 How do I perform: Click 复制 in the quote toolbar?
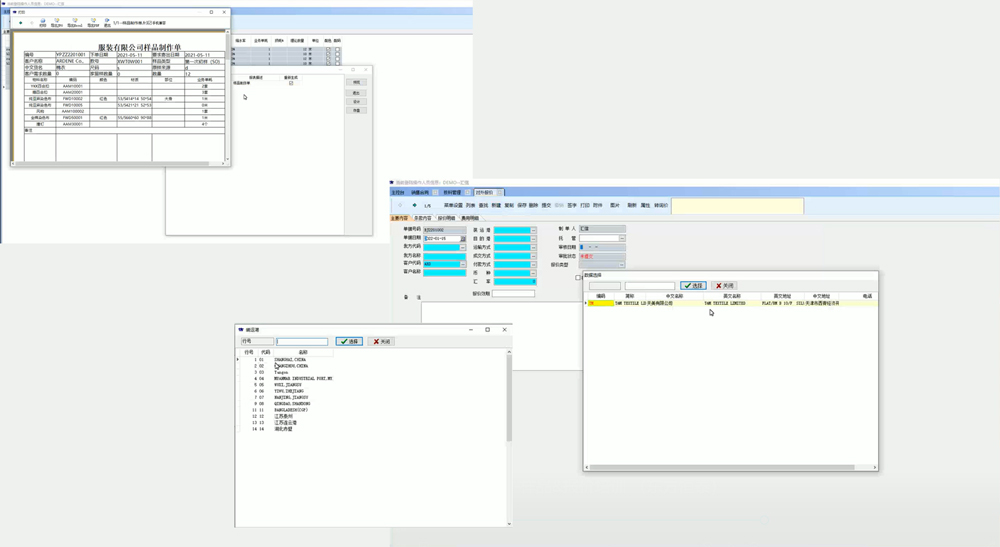coord(509,205)
